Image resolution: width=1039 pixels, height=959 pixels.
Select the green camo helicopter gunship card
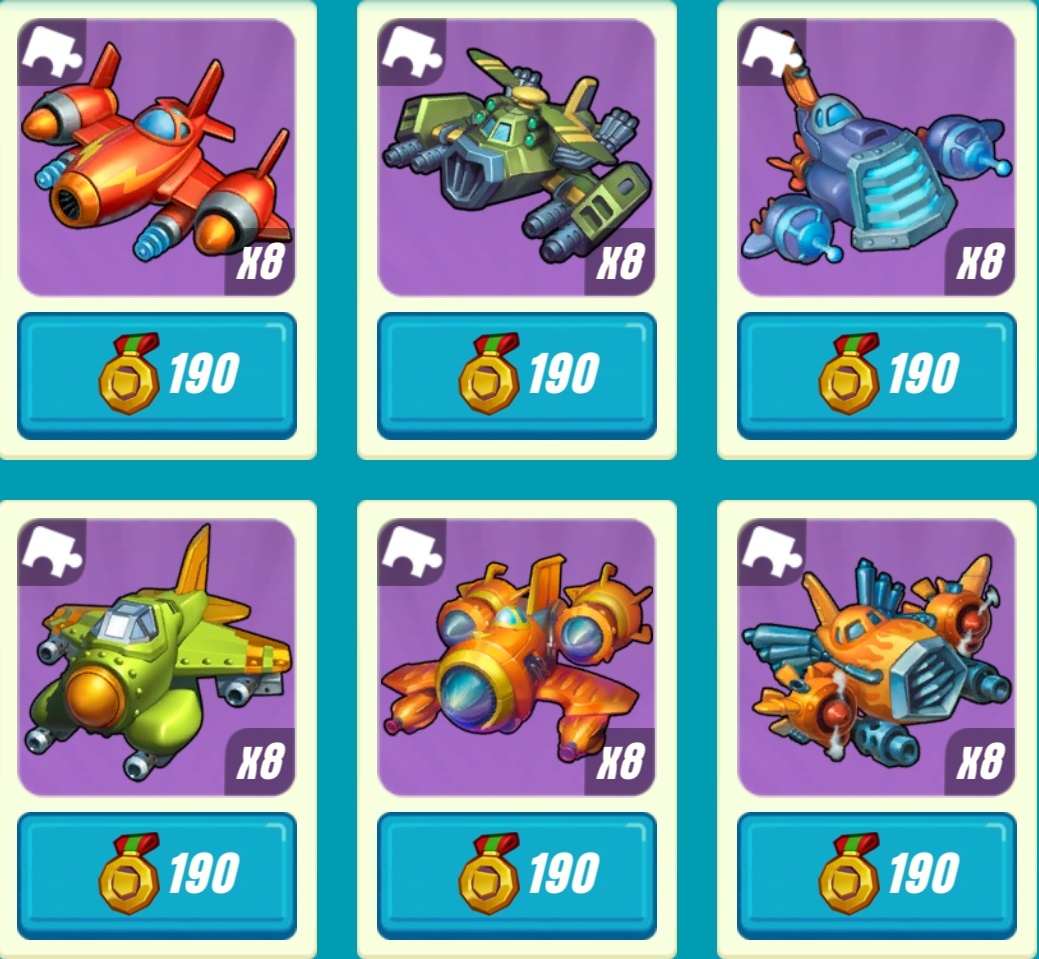tap(516, 158)
